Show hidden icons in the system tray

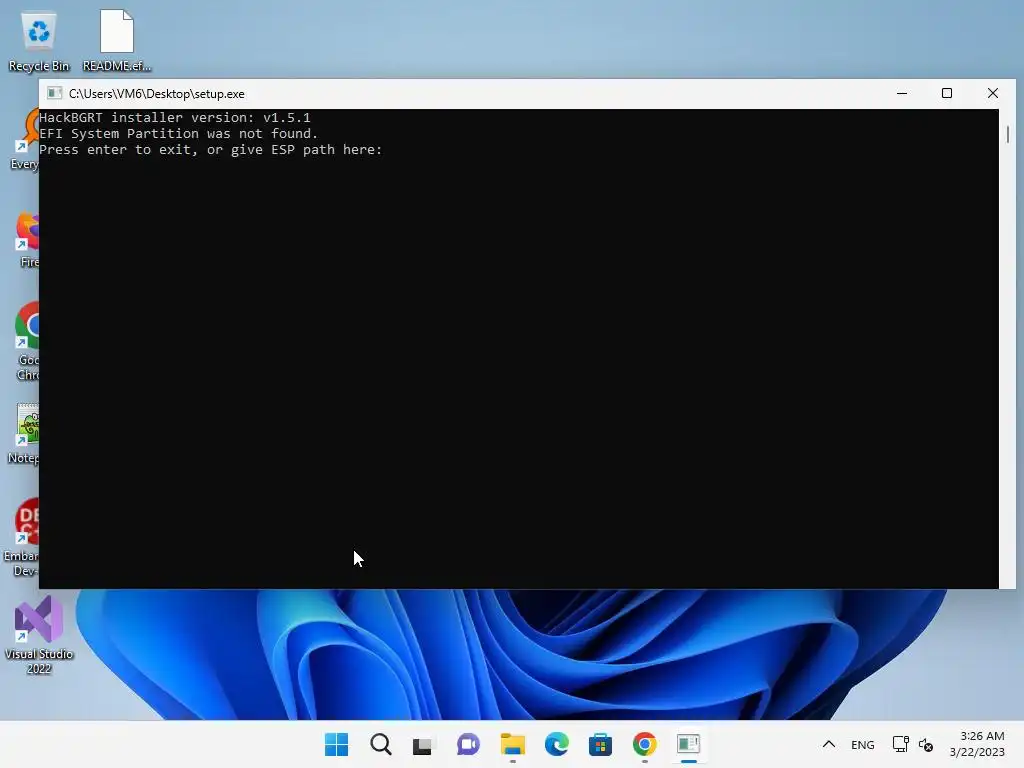tap(829, 744)
